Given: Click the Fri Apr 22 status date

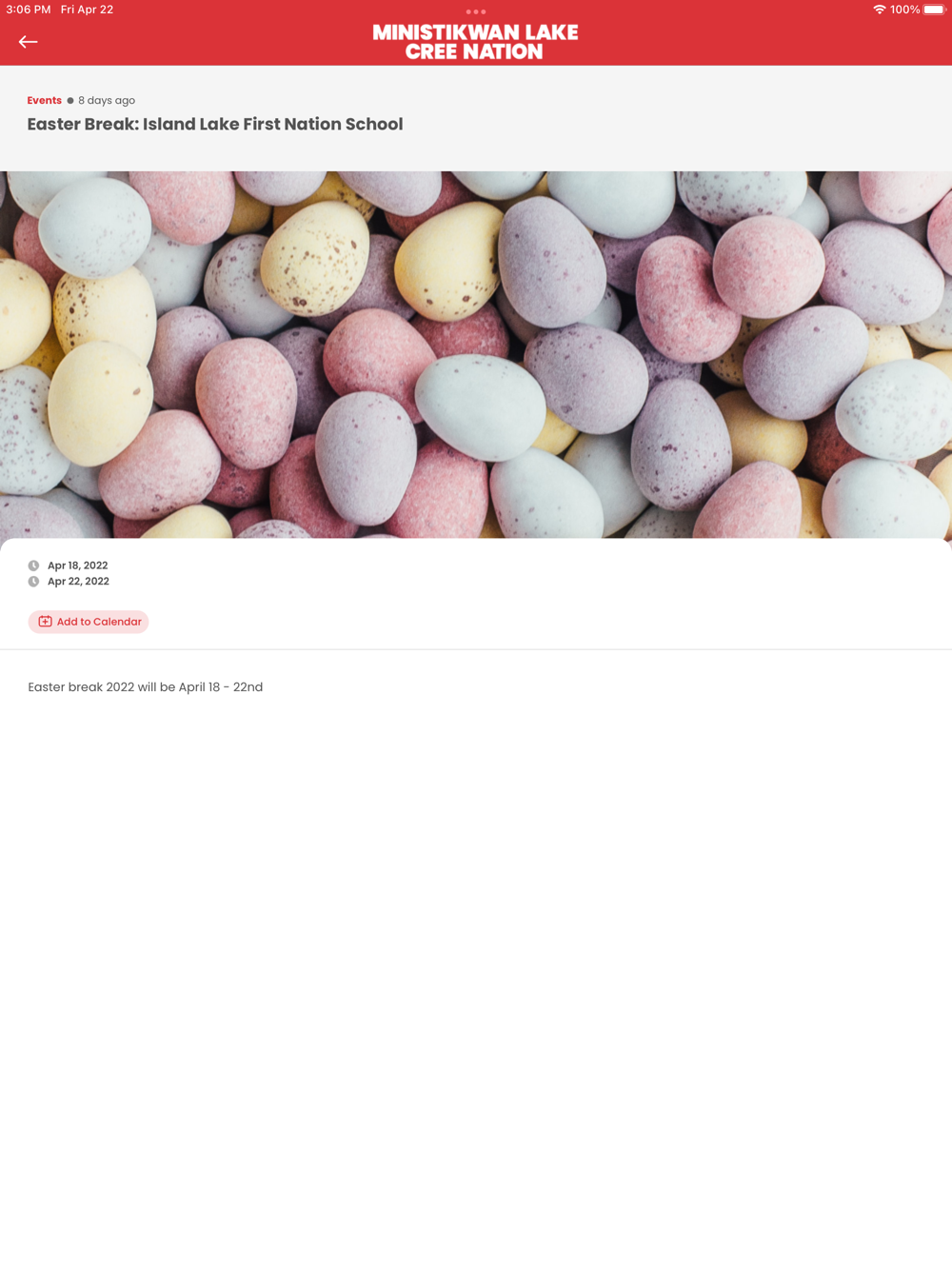Looking at the screenshot, I should [87, 10].
